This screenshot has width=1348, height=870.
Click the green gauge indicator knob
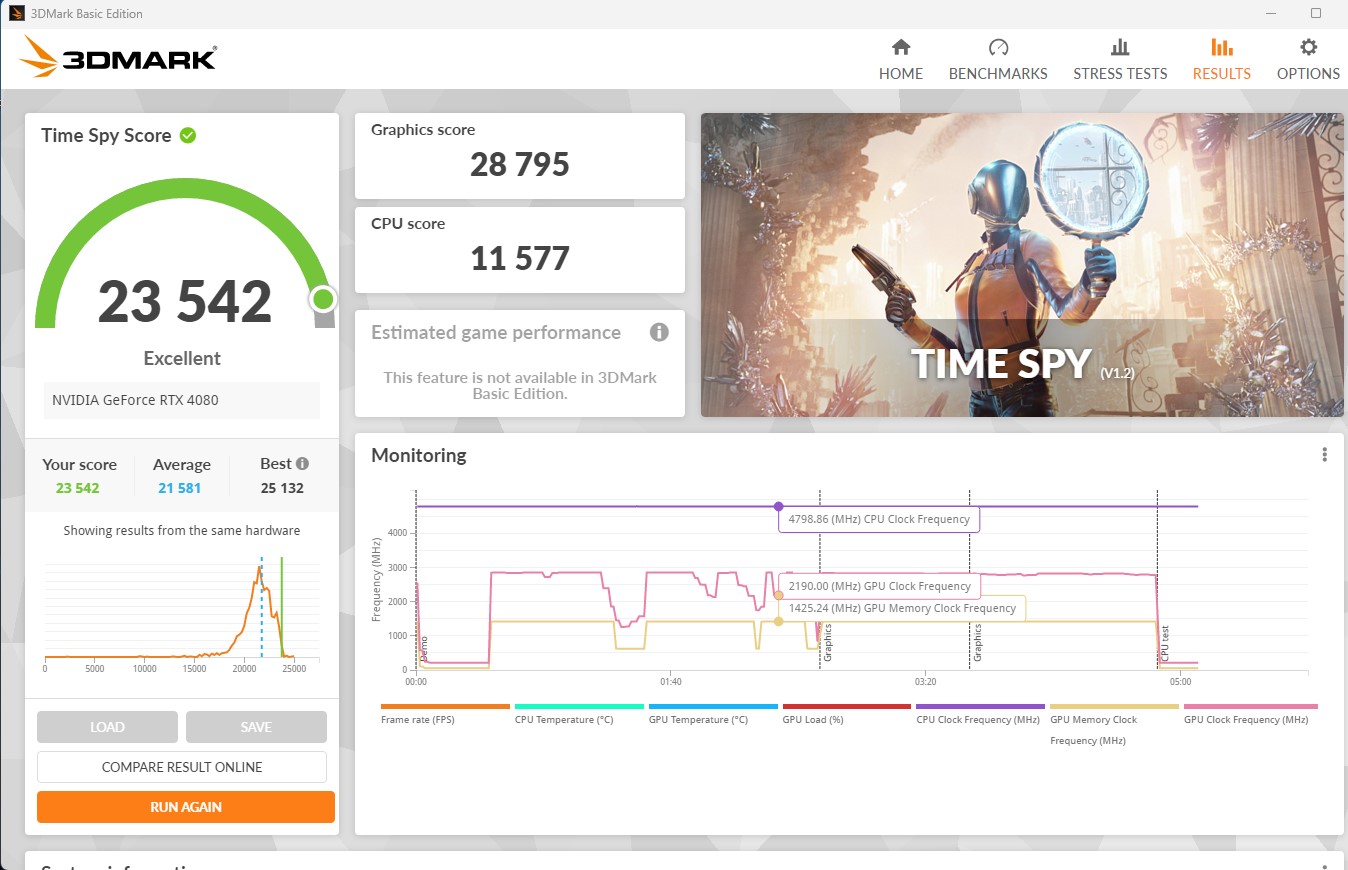tap(323, 299)
